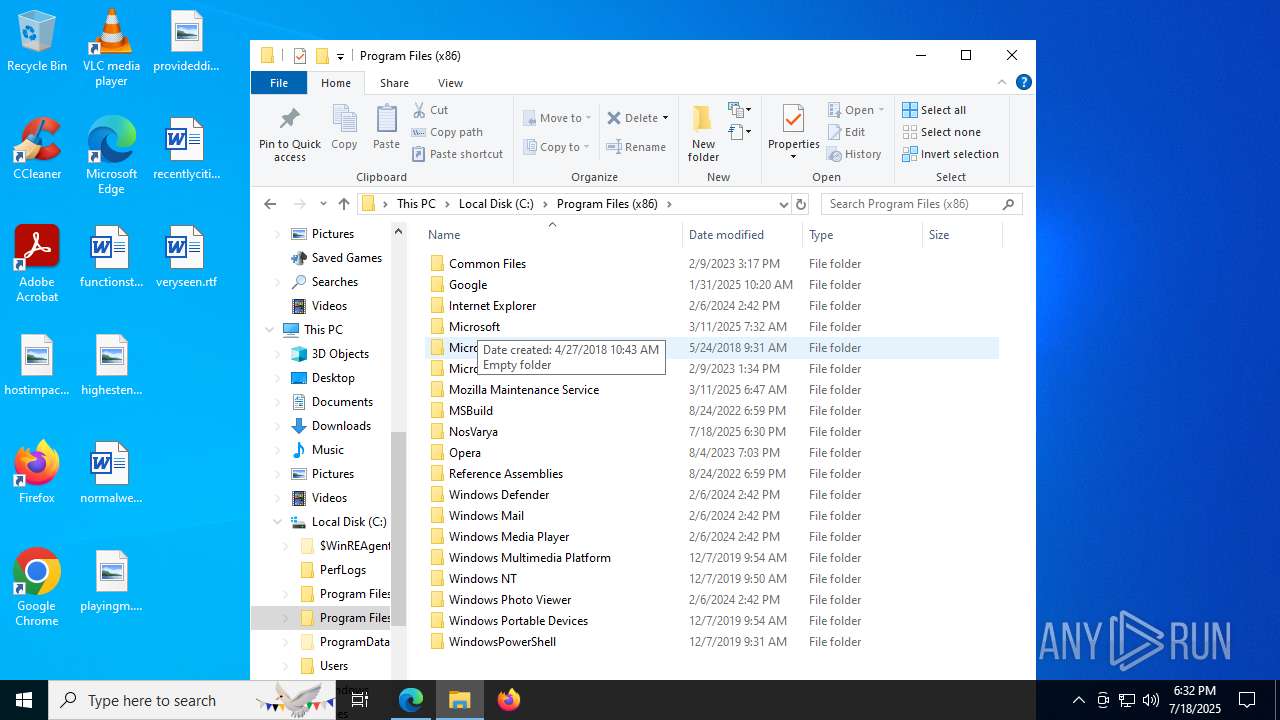Click the volume tray icon

coord(1151,700)
